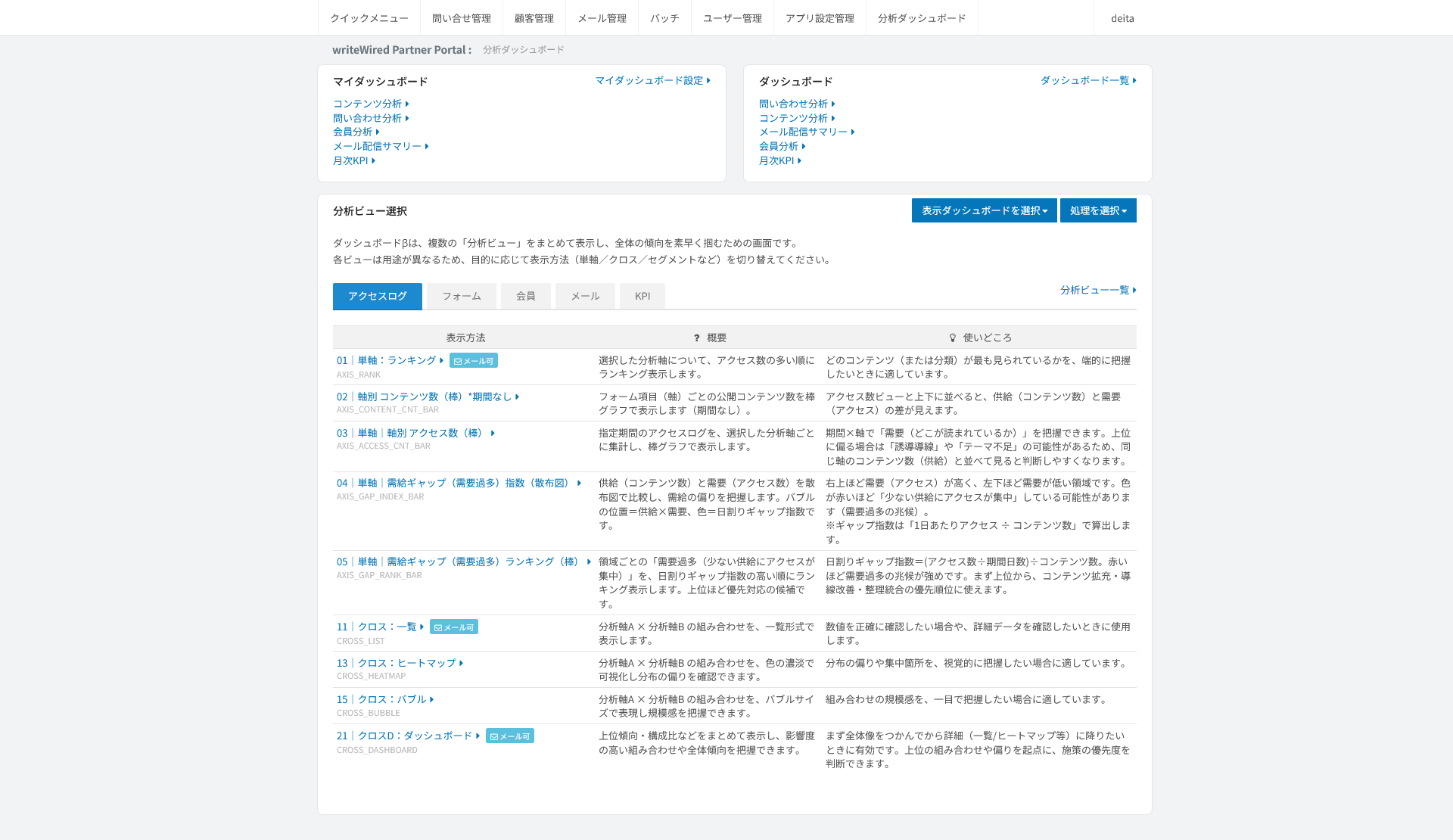This screenshot has width=1453, height=840.
Task: Open the 顧客管理 menu
Action: [x=534, y=18]
